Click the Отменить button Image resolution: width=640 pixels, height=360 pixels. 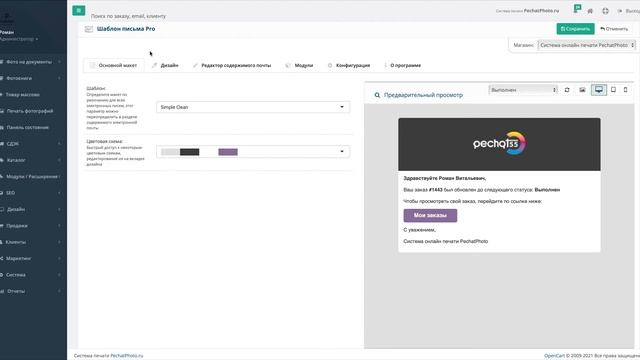coord(614,29)
